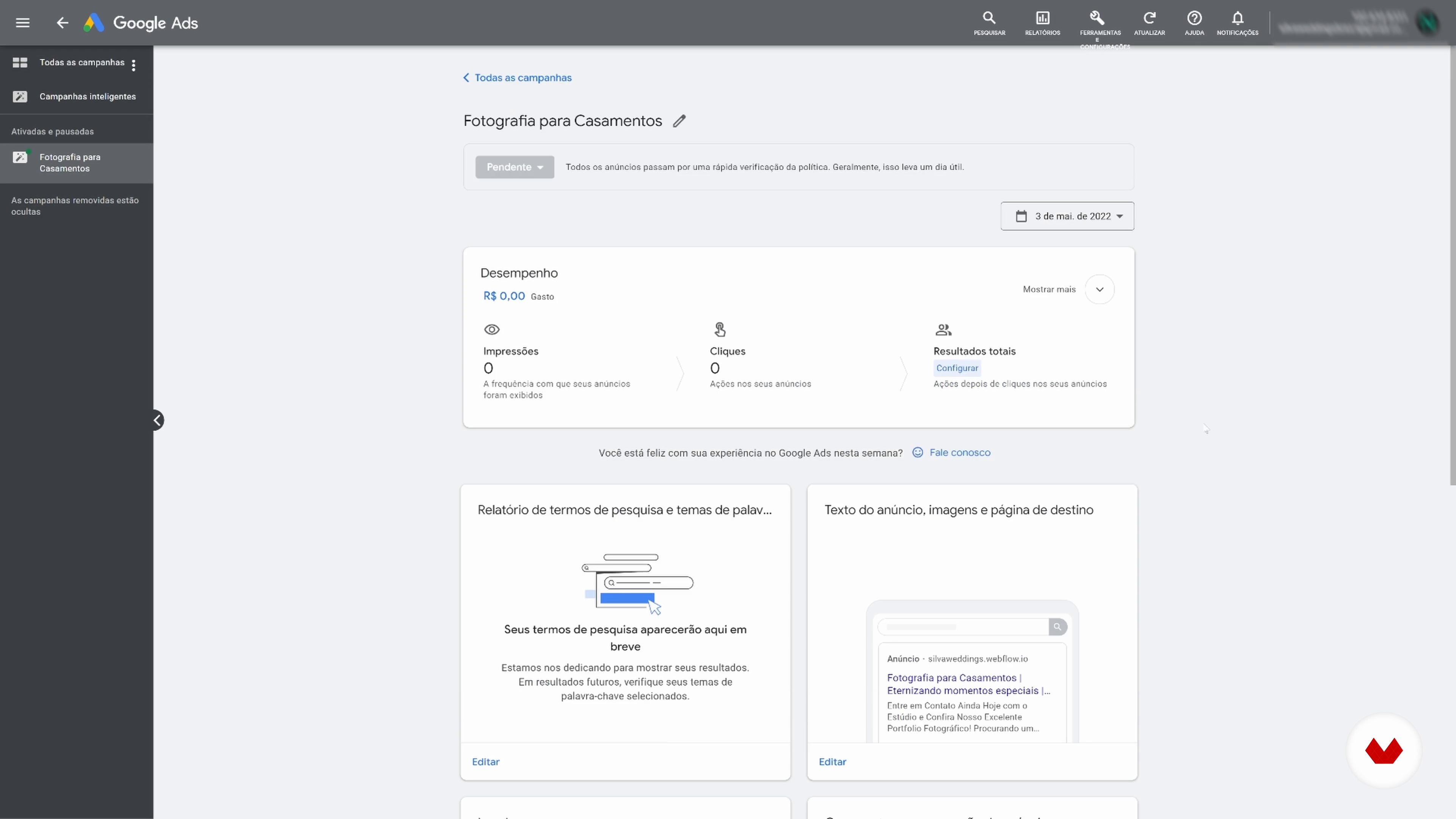This screenshot has height=819, width=1456.
Task: Click the Impressões eye icon
Action: pos(492,329)
